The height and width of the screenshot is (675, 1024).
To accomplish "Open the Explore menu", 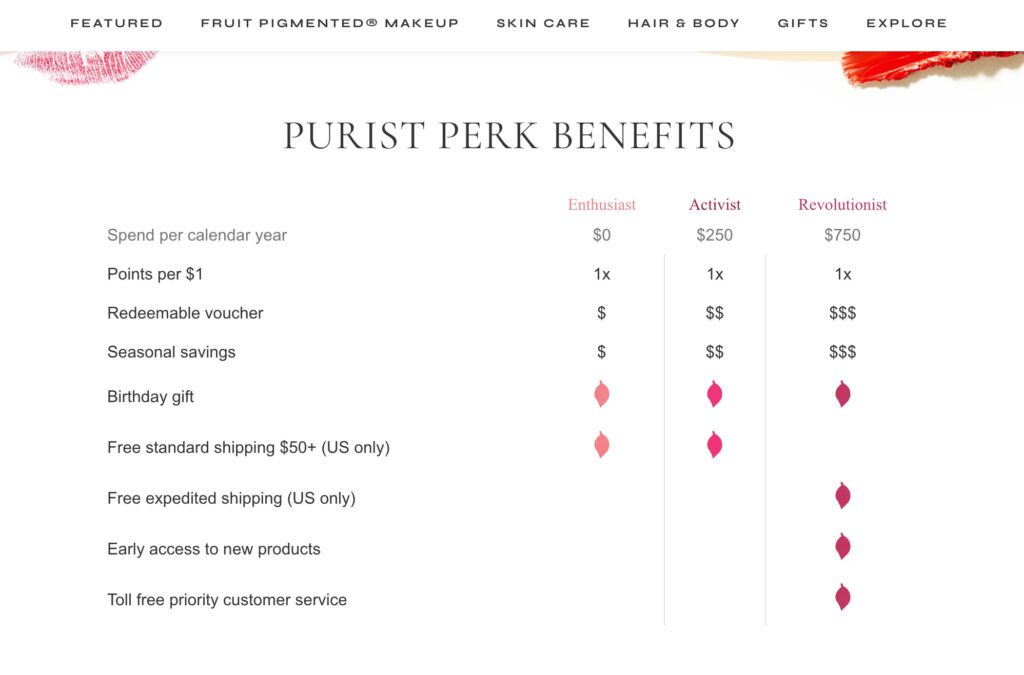I will pos(906,23).
